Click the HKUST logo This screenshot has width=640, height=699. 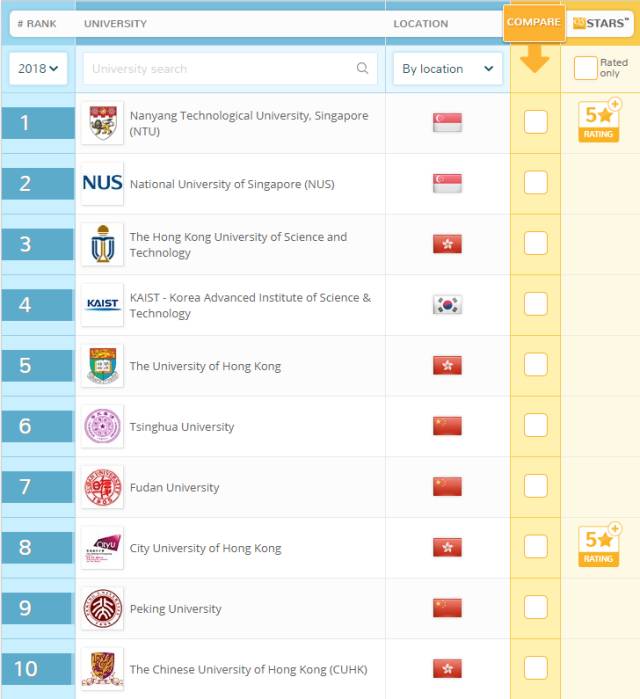103,244
